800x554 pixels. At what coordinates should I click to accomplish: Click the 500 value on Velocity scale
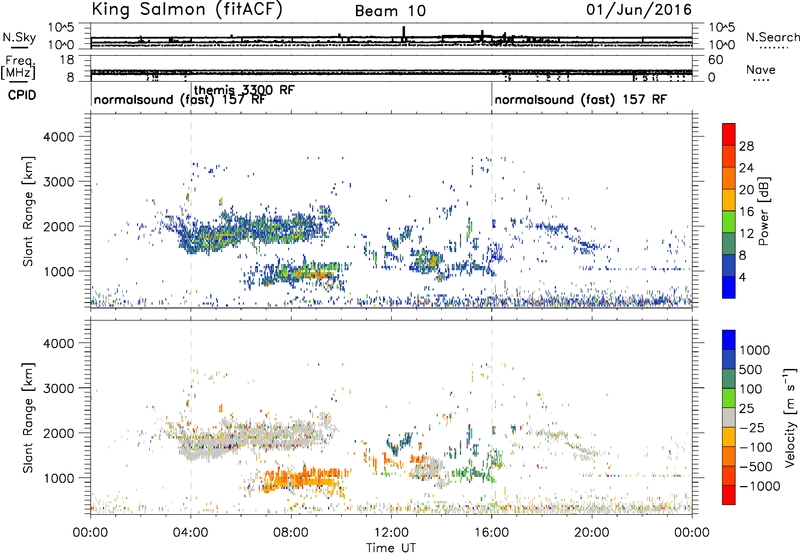(750, 370)
